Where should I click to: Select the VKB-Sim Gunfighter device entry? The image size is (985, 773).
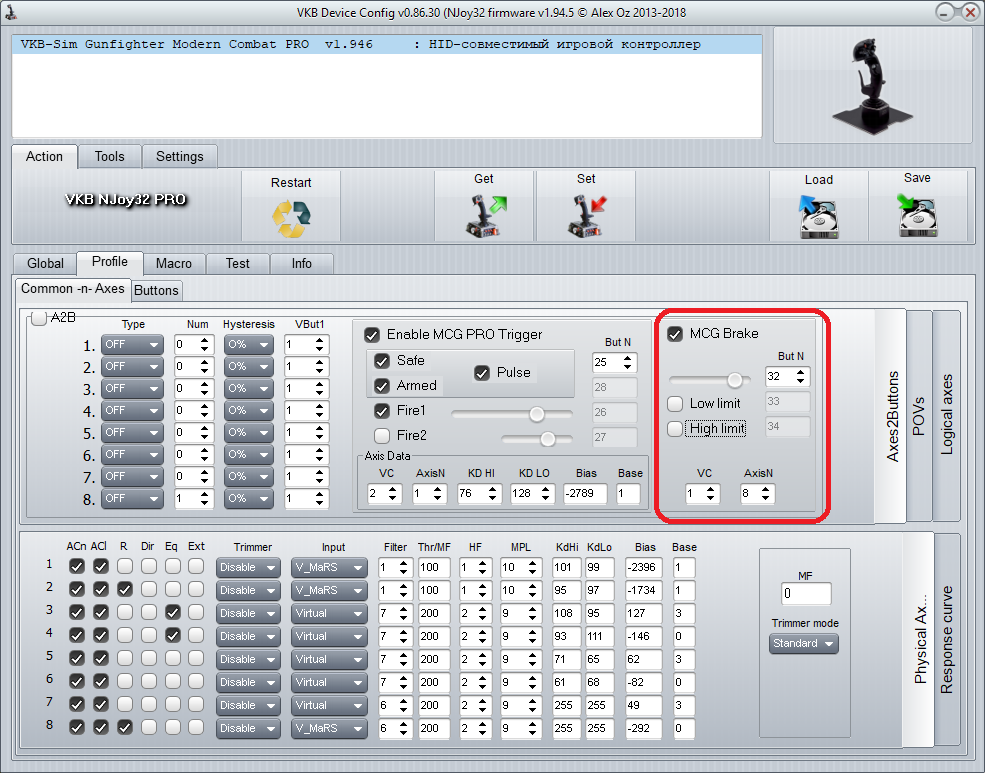click(x=387, y=45)
